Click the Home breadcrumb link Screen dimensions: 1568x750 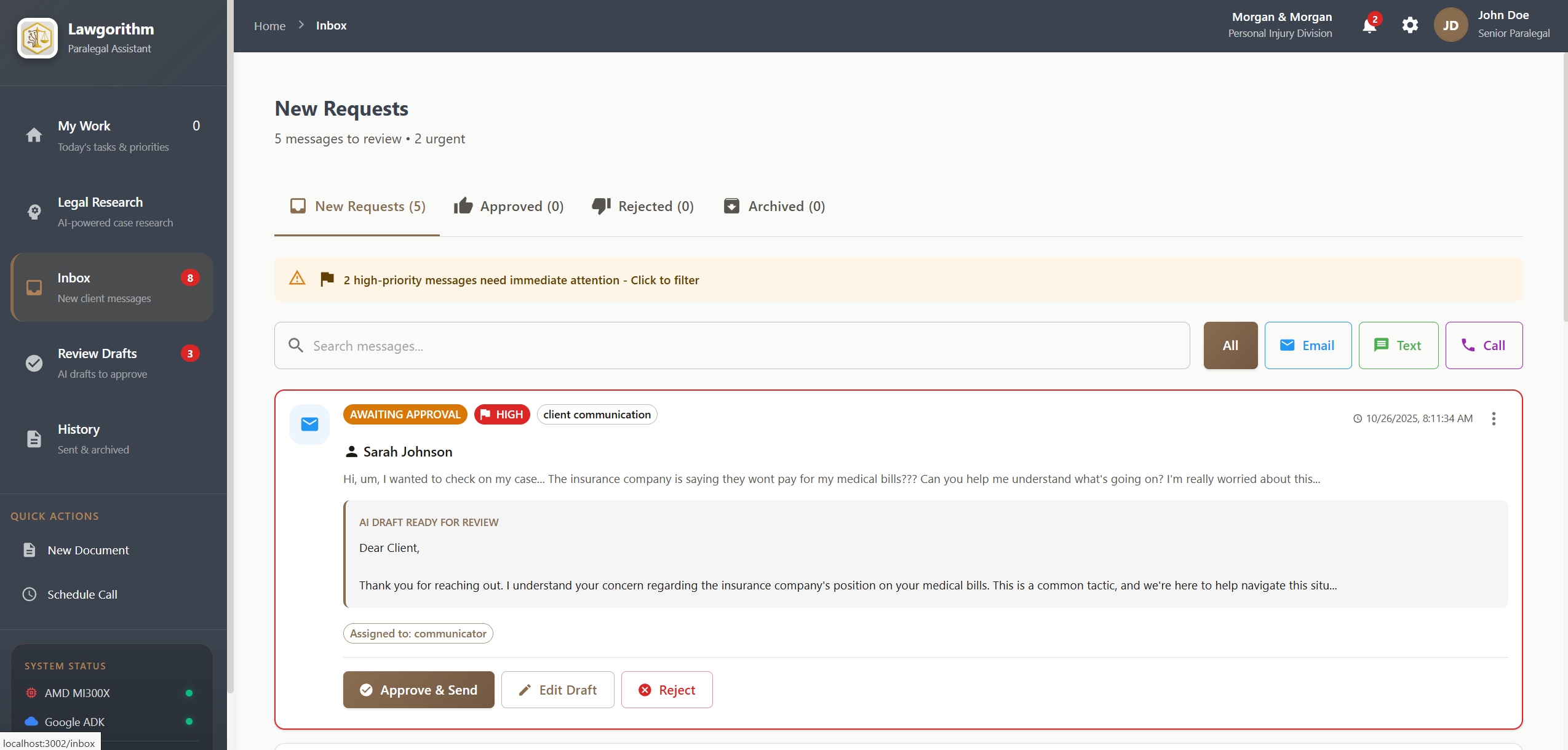coord(269,26)
